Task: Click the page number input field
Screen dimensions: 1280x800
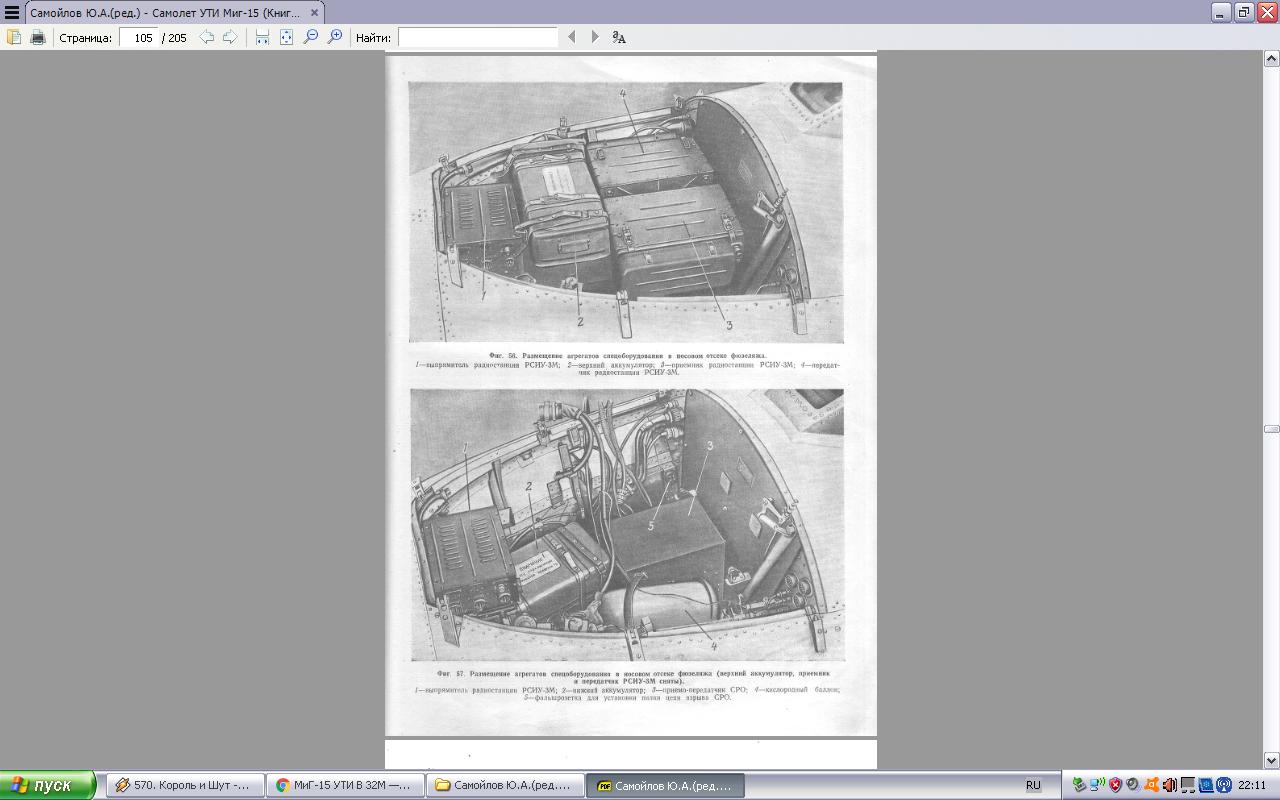Action: 139,37
